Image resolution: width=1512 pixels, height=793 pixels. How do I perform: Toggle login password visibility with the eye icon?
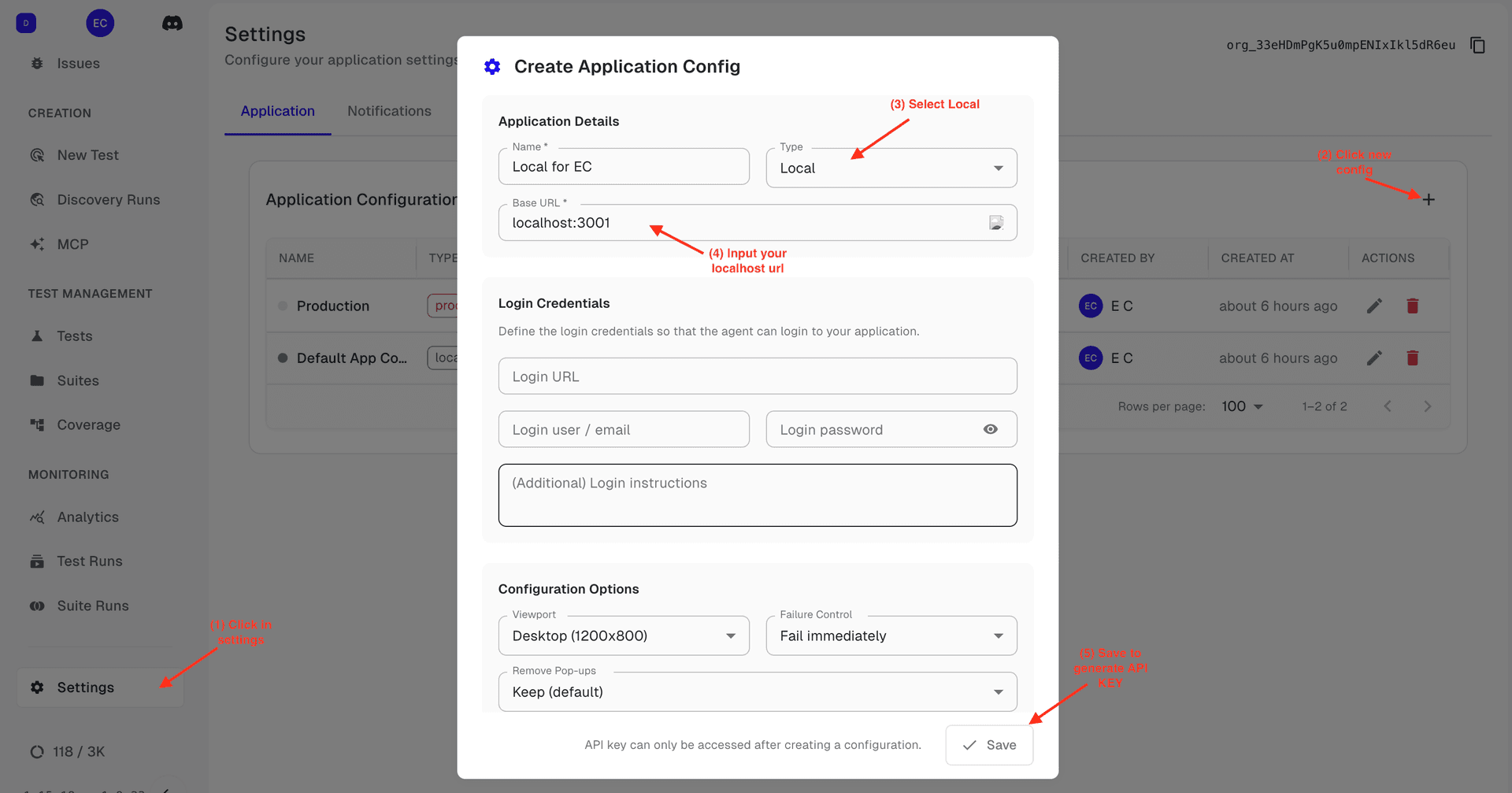(990, 430)
